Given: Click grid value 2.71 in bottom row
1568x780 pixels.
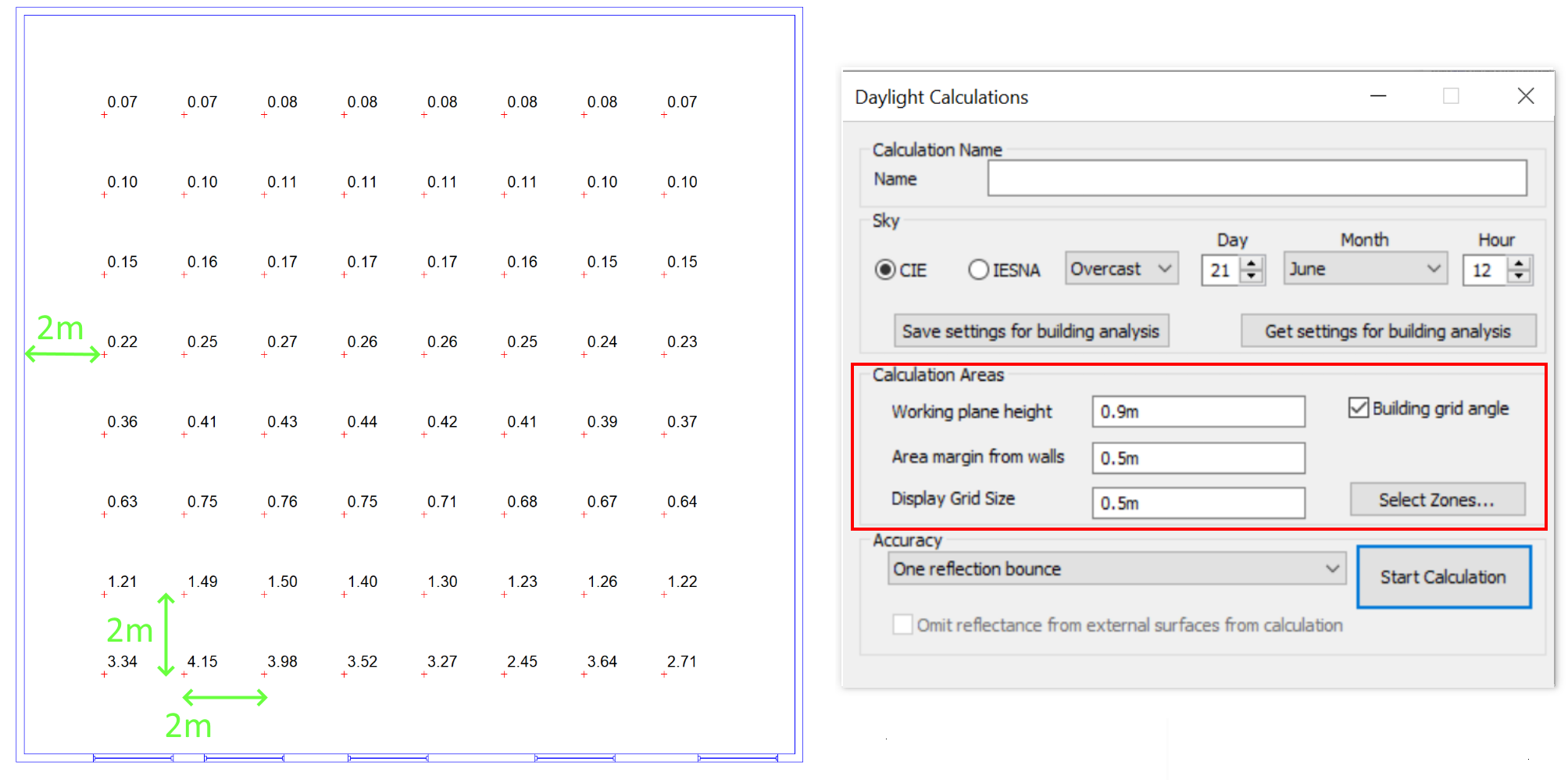Looking at the screenshot, I should [x=682, y=662].
